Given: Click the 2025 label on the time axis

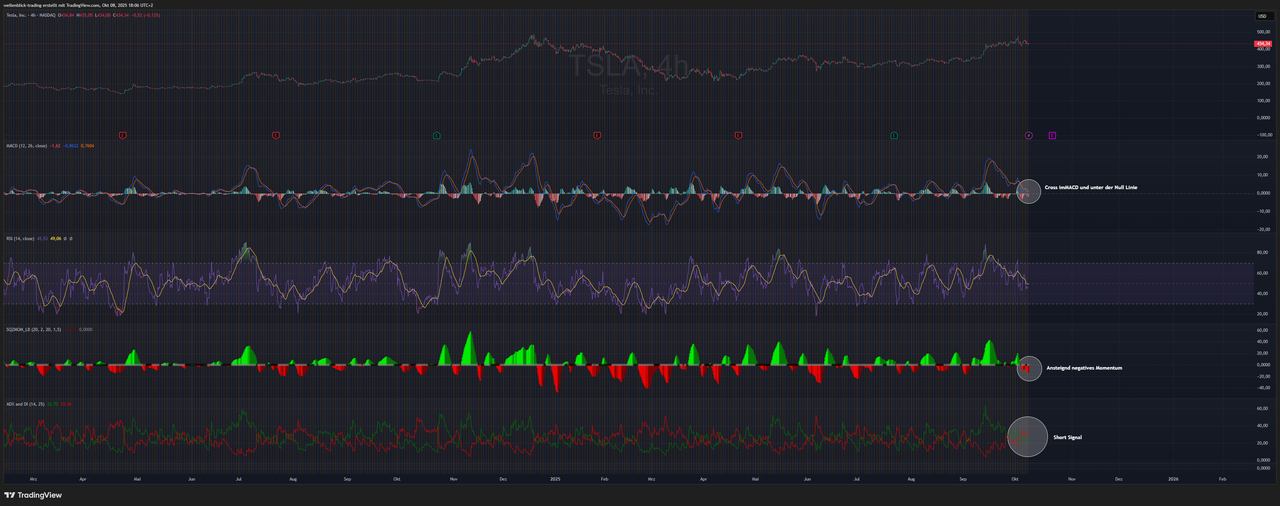Looking at the screenshot, I should coord(557,479).
